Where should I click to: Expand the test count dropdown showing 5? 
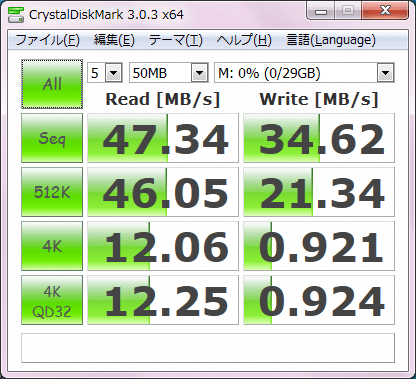(x=114, y=73)
